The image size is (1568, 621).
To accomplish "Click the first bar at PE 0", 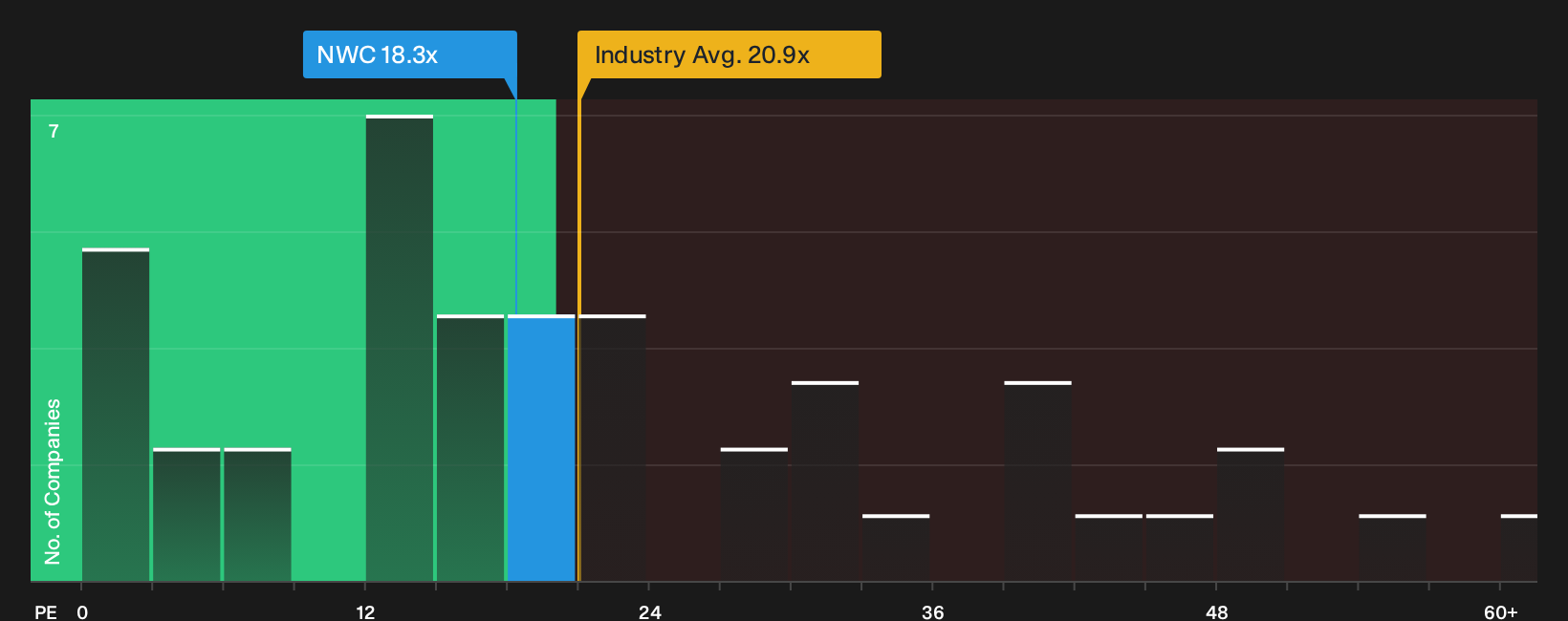I will click(116, 415).
